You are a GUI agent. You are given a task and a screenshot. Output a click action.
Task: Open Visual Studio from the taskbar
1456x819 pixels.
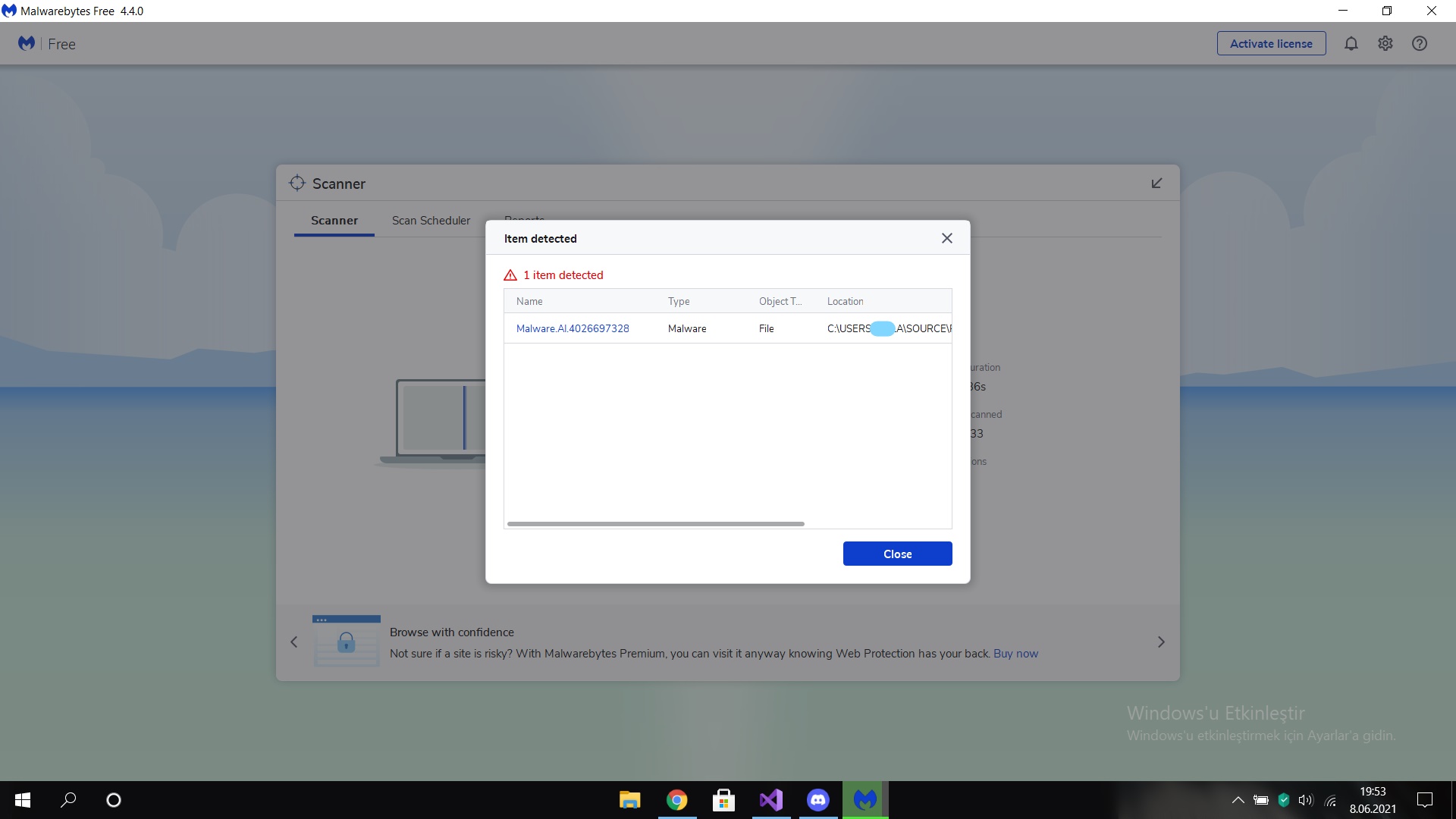[770, 800]
